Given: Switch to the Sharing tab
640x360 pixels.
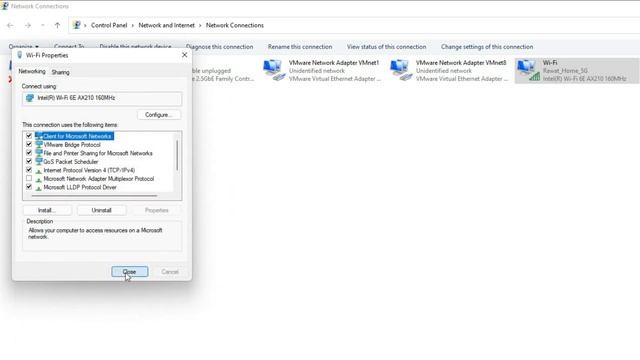Looking at the screenshot, I should (x=60, y=72).
